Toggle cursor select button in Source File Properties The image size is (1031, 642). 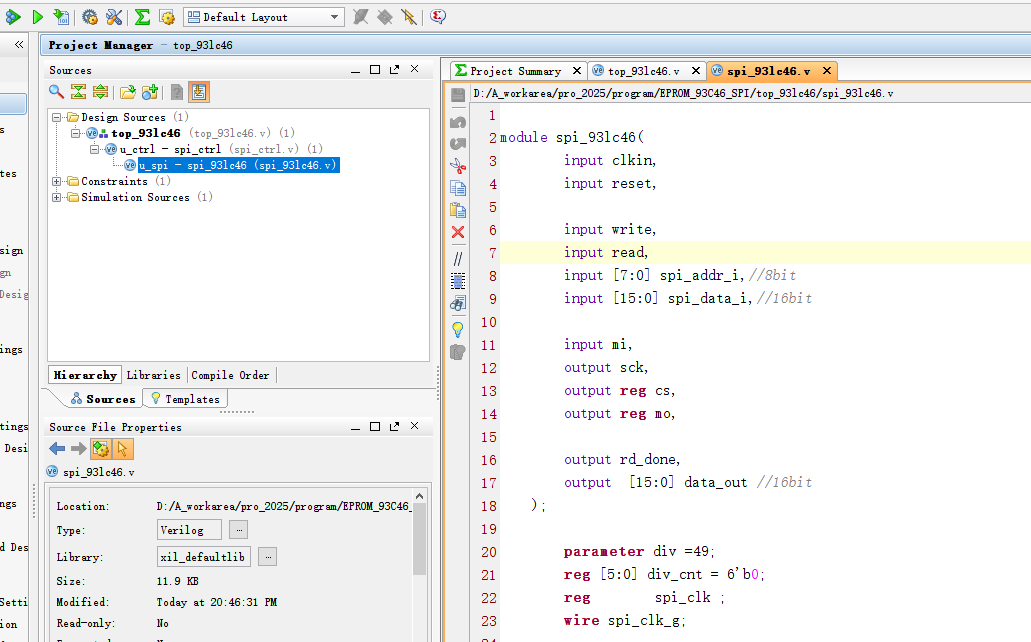(x=122, y=449)
